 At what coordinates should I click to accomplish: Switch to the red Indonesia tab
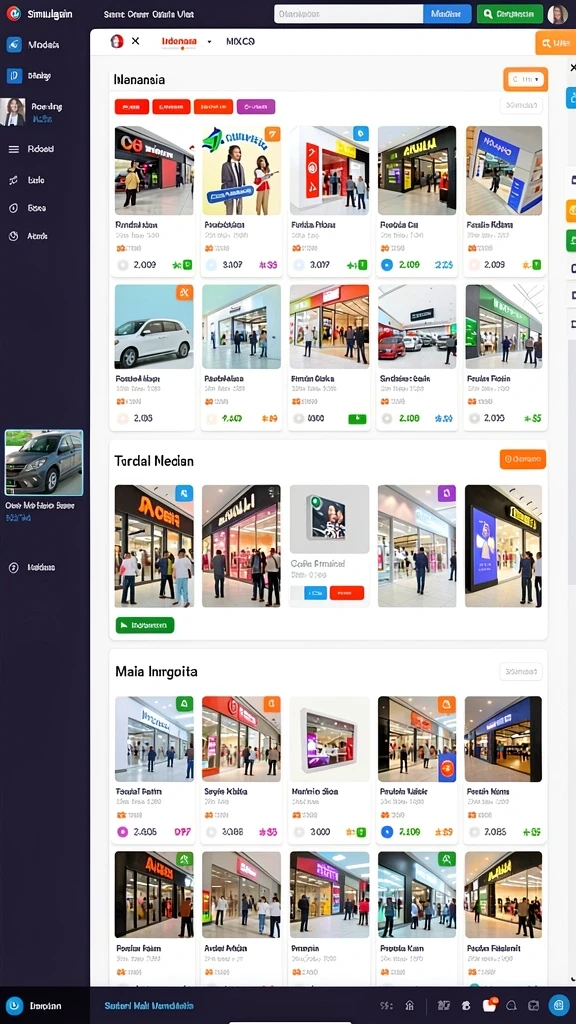(179, 41)
